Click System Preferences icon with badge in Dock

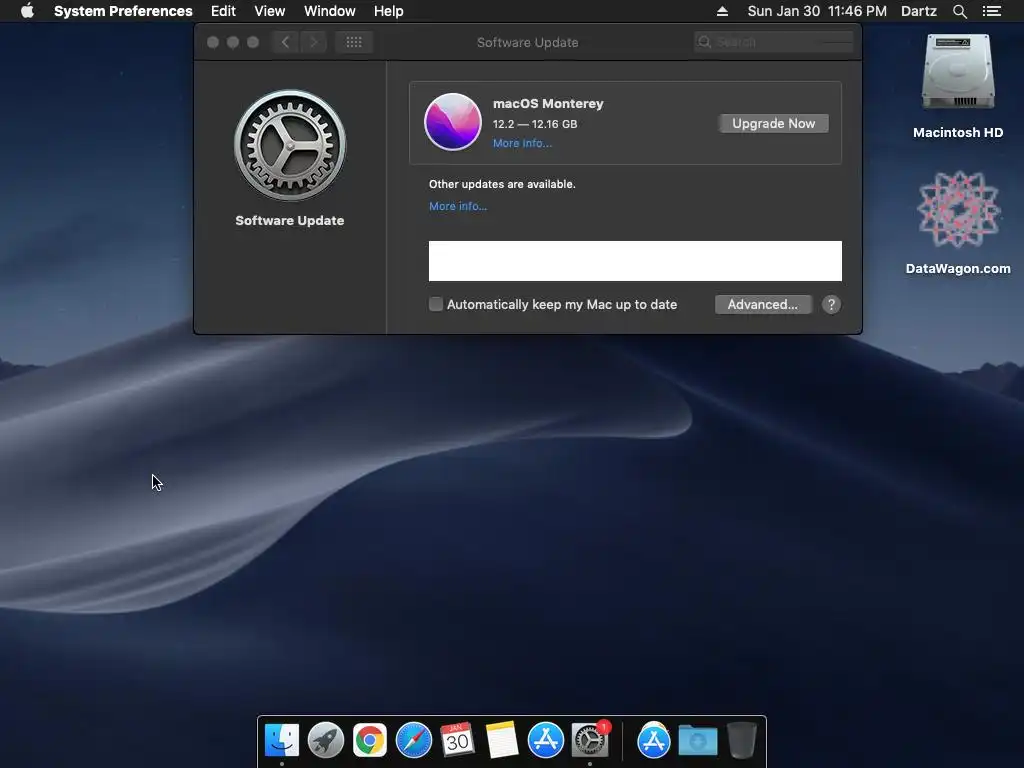pyautogui.click(x=590, y=740)
